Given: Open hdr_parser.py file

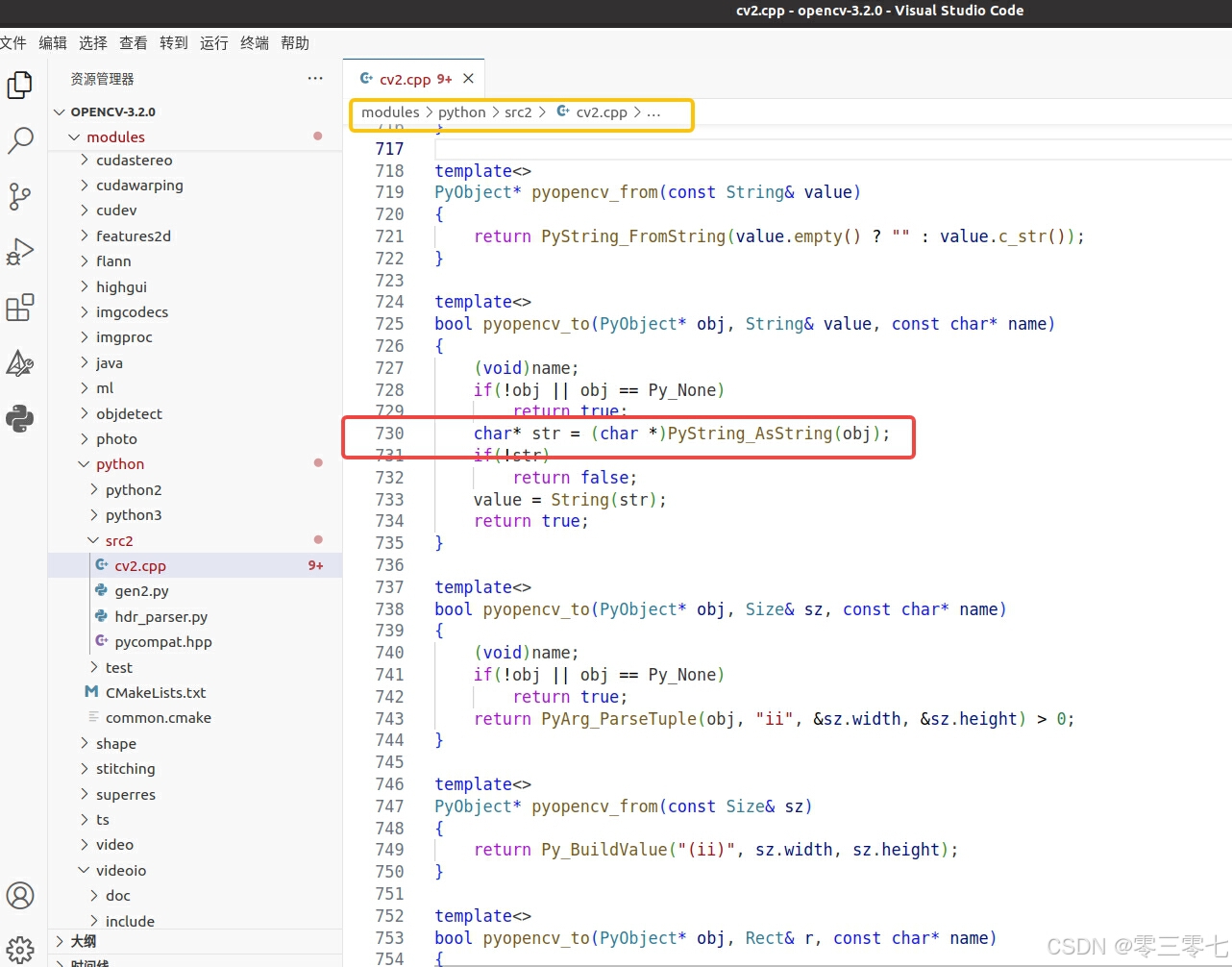Looking at the screenshot, I should (195, 617).
